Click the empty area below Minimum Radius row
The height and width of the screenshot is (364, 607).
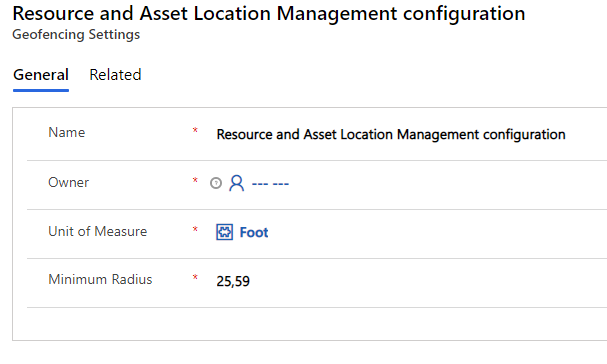click(310, 324)
